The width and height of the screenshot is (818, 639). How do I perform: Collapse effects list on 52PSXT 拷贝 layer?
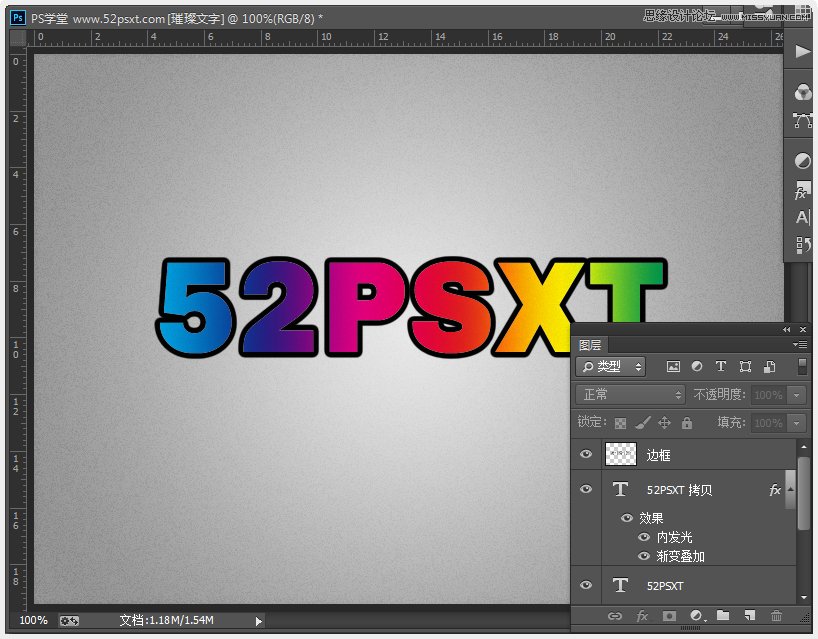pos(791,489)
